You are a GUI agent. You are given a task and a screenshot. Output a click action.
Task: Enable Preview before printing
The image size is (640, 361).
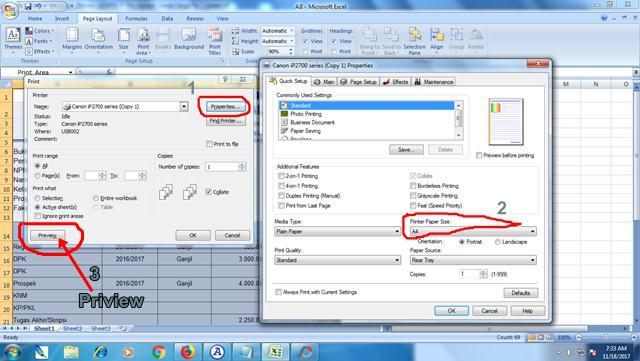(479, 156)
